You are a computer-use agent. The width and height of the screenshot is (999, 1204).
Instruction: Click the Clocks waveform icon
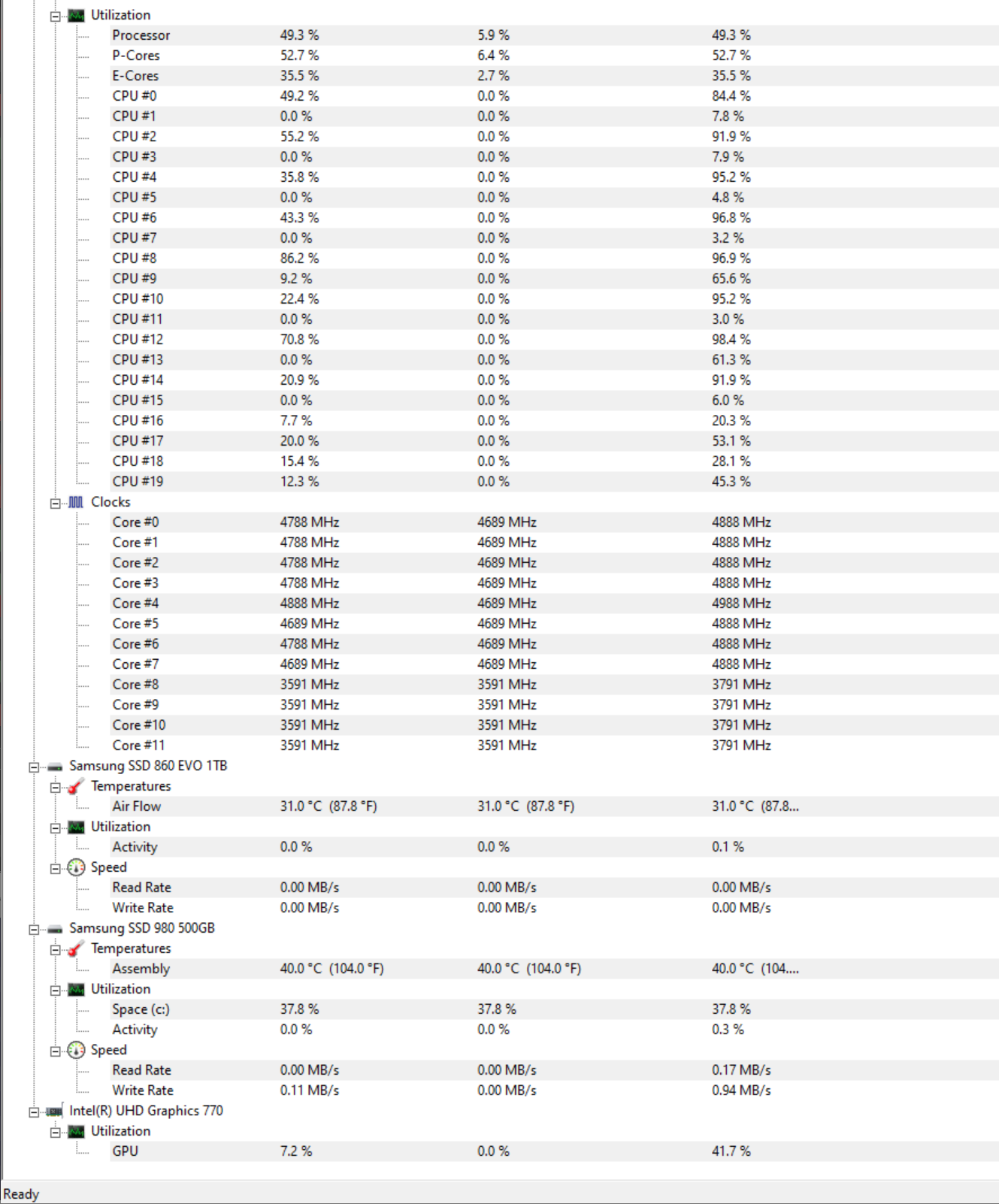tap(76, 502)
